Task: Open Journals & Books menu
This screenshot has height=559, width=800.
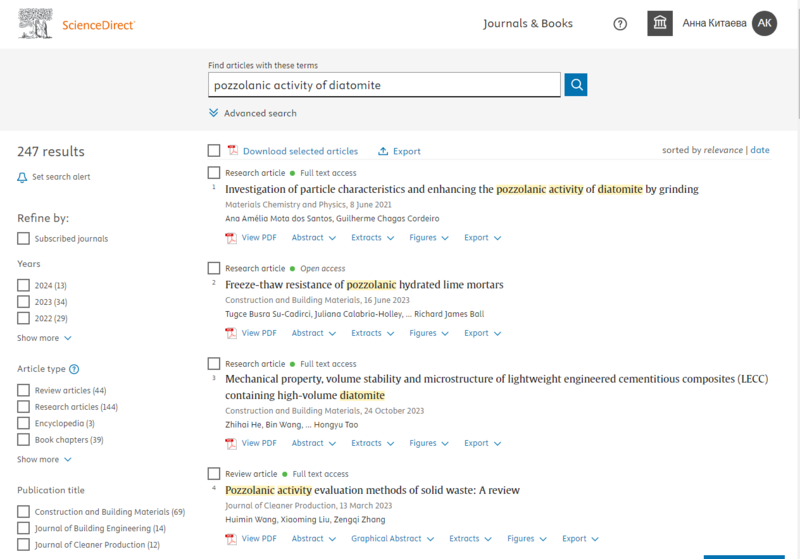Action: coord(528,23)
